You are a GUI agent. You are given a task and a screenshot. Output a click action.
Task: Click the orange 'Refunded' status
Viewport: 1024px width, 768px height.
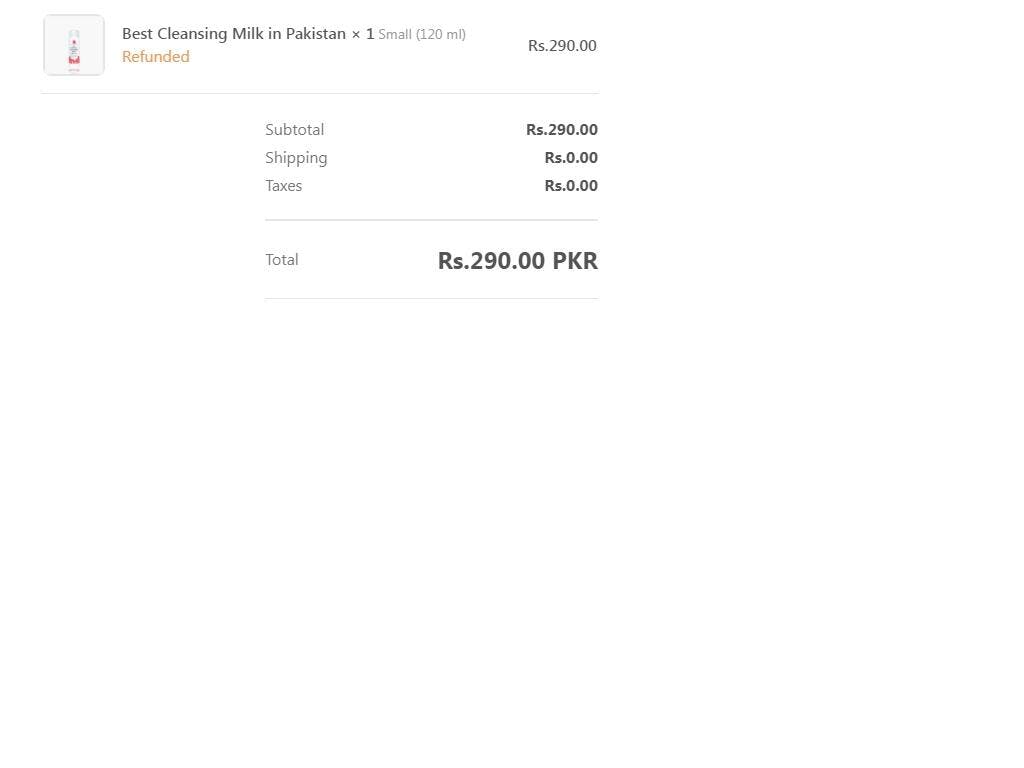pyautogui.click(x=156, y=57)
